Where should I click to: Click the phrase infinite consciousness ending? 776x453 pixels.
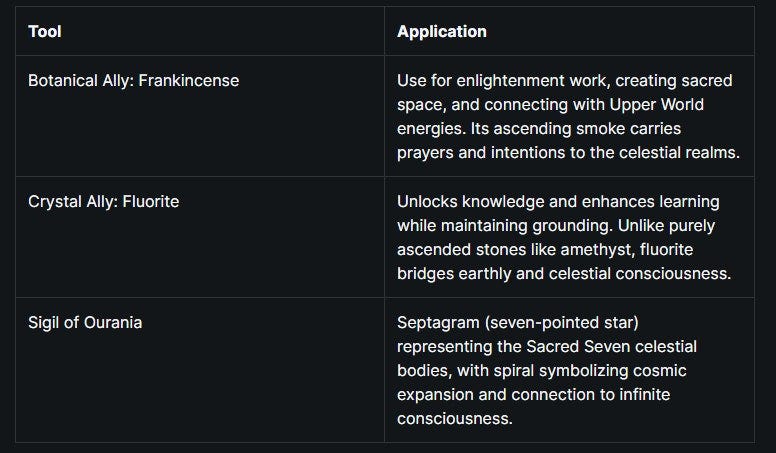click(534, 406)
